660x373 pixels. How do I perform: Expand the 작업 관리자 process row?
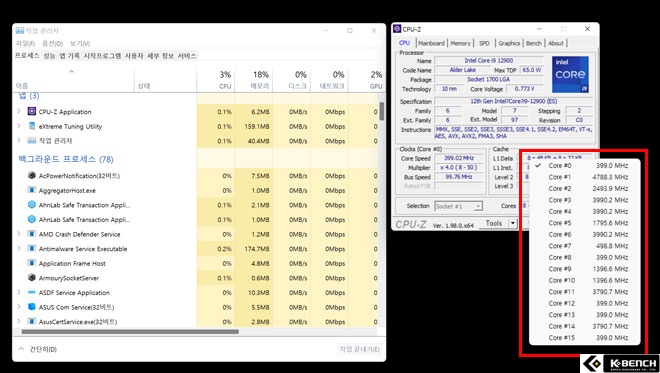coord(19,141)
